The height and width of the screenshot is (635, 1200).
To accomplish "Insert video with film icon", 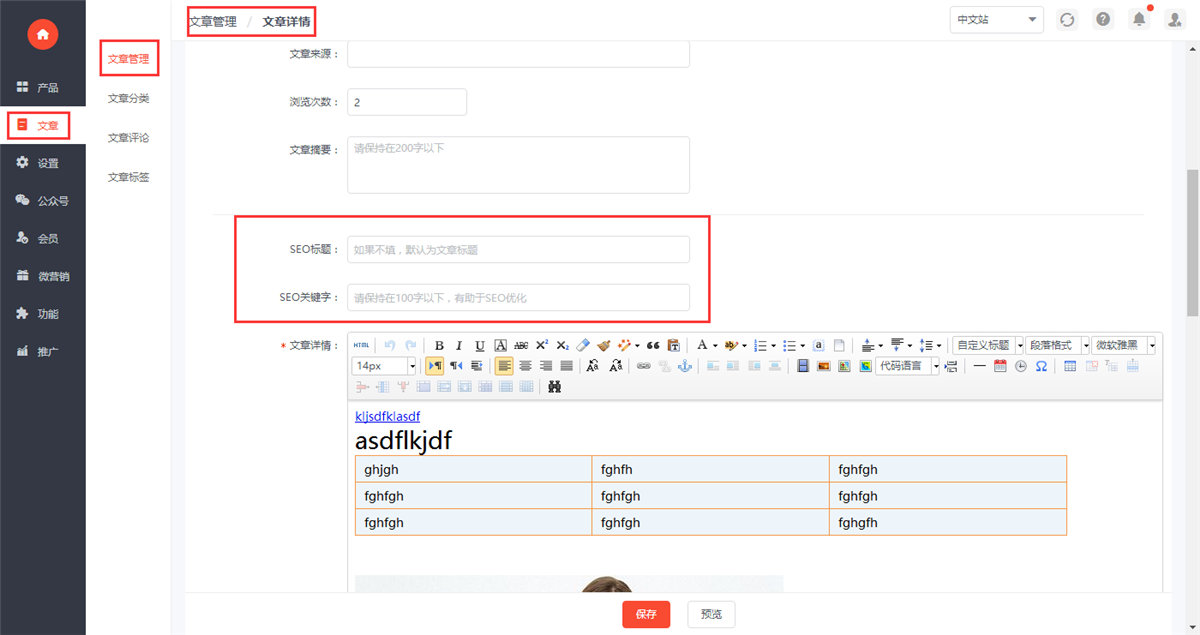I will tap(803, 366).
